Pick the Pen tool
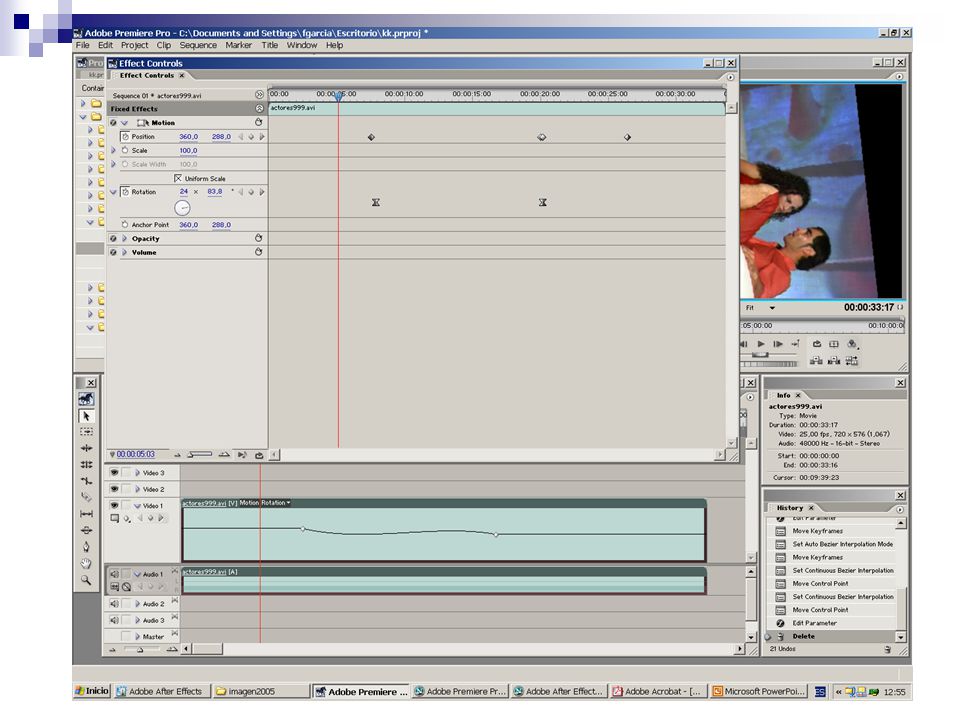Image resolution: width=960 pixels, height=720 pixels. coord(86,547)
